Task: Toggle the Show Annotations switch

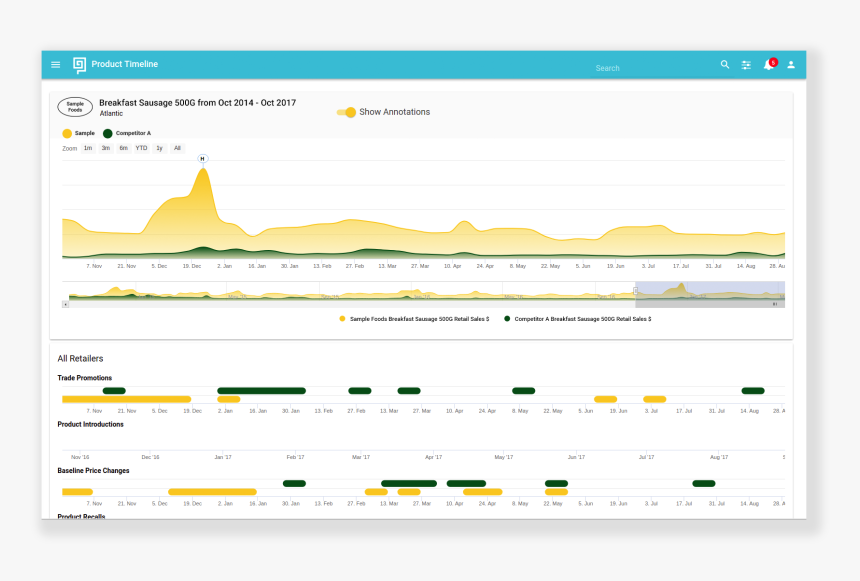Action: 347,112
